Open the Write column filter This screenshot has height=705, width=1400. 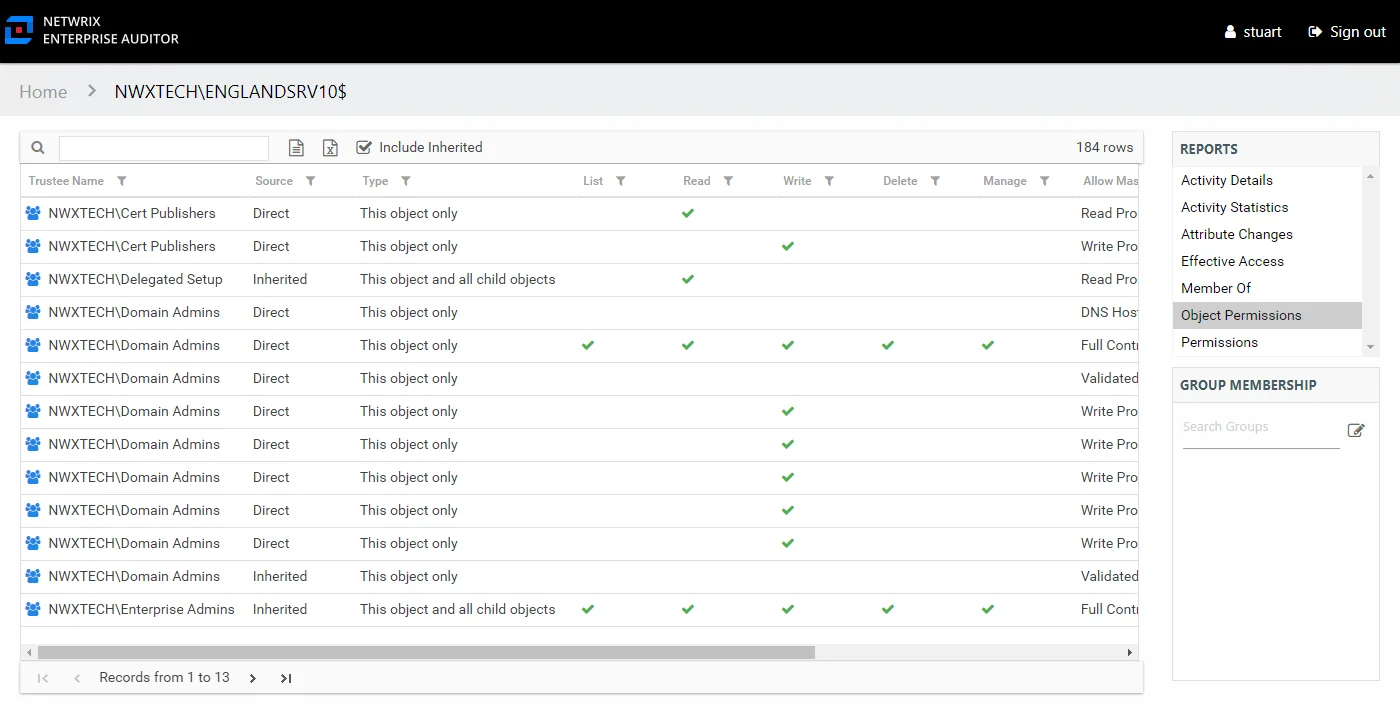pos(829,181)
